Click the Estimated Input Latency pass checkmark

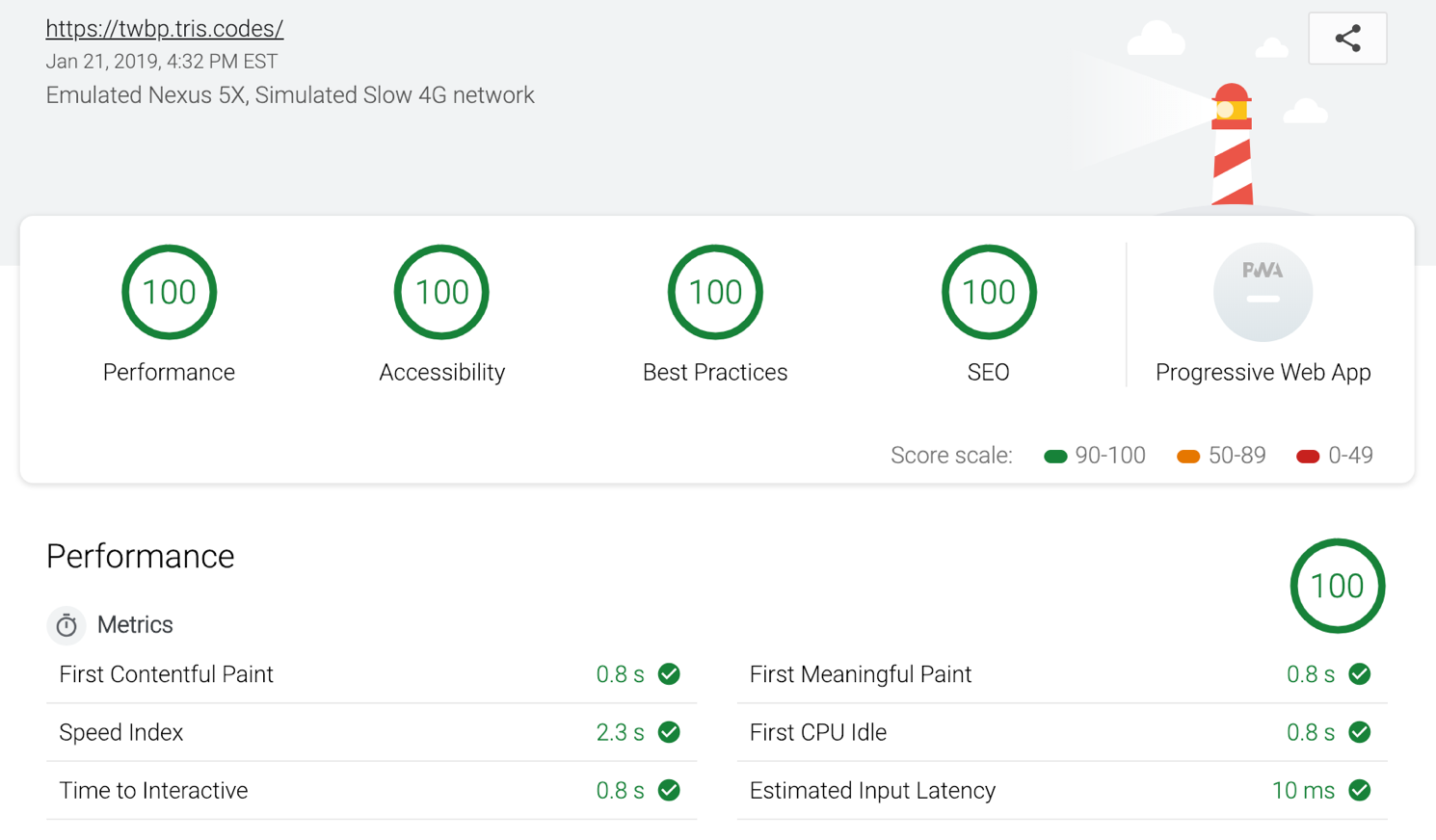click(1360, 790)
